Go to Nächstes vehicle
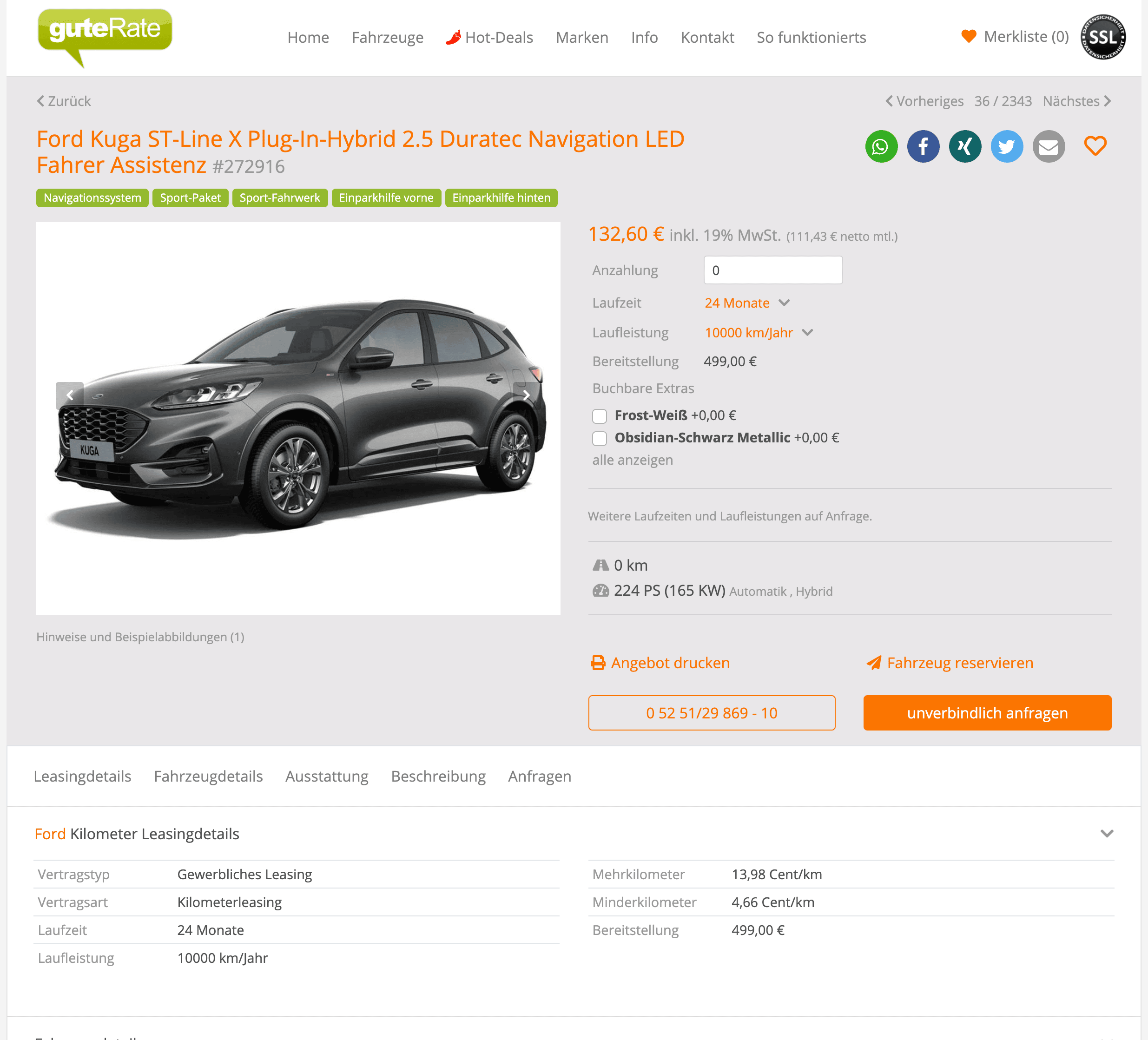Image resolution: width=1148 pixels, height=1040 pixels. (1077, 101)
